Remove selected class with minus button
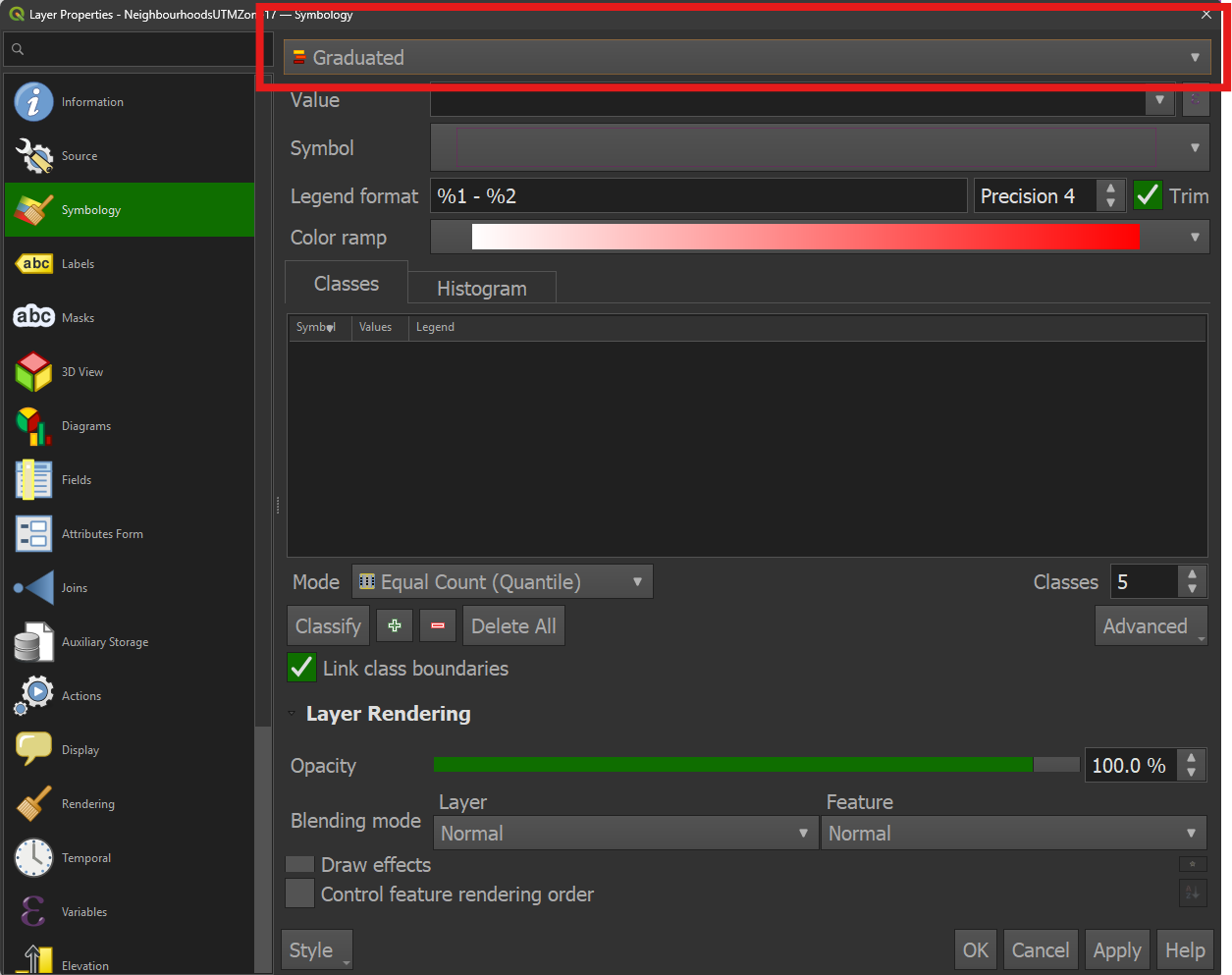The width and height of the screenshot is (1232, 975). point(438,625)
